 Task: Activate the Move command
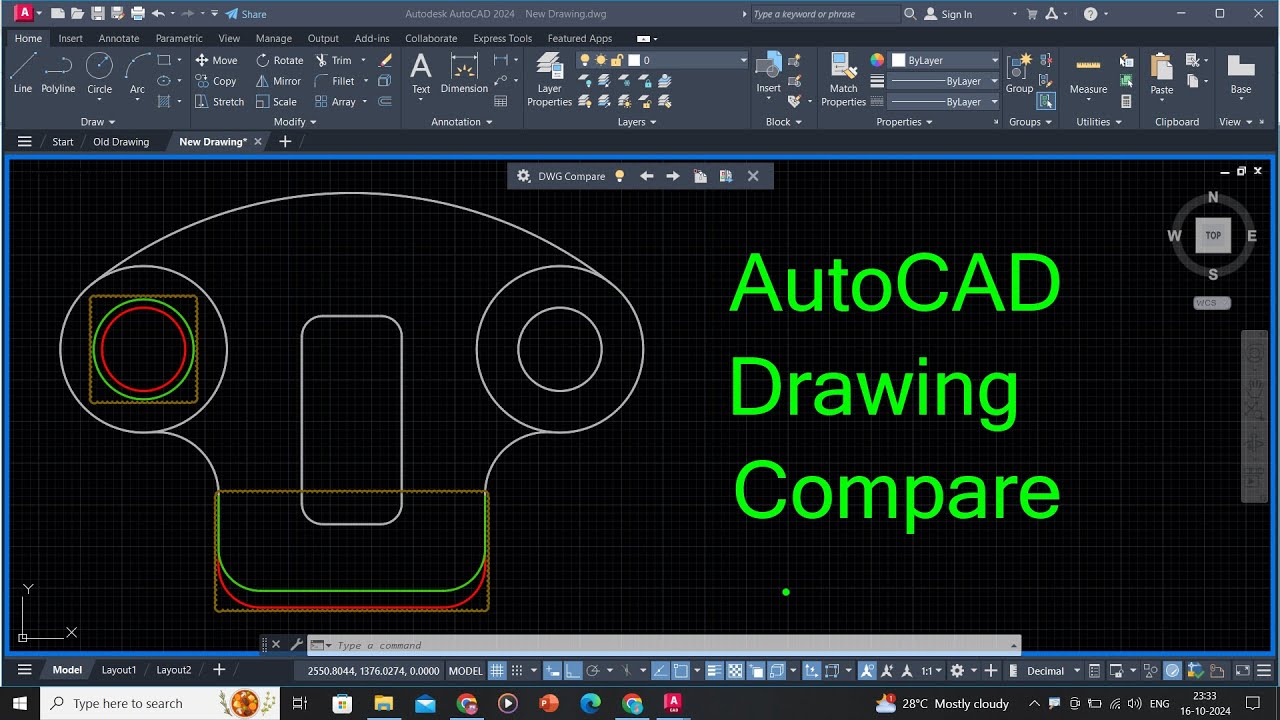point(216,60)
